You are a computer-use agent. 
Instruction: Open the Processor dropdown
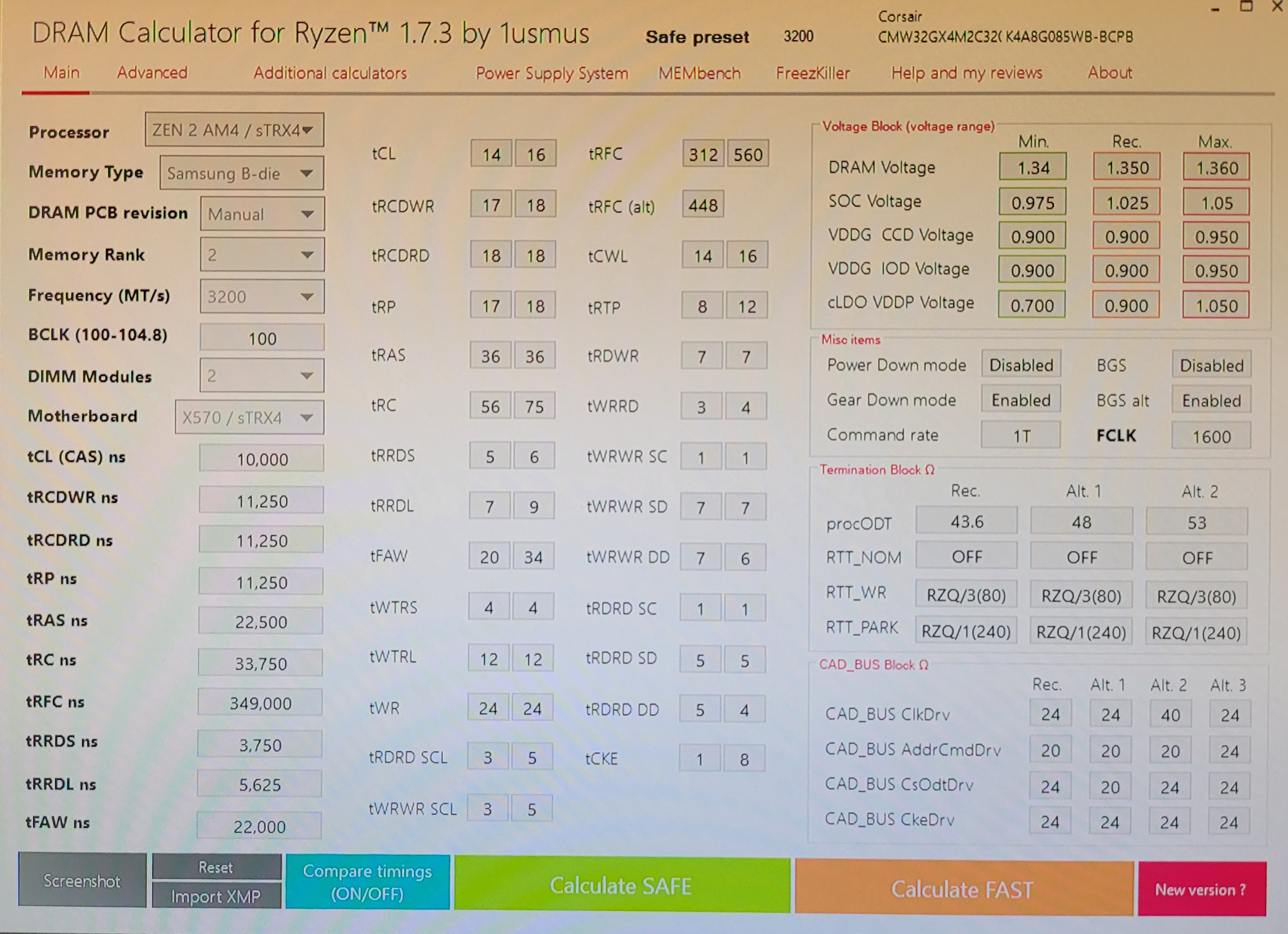tap(234, 130)
